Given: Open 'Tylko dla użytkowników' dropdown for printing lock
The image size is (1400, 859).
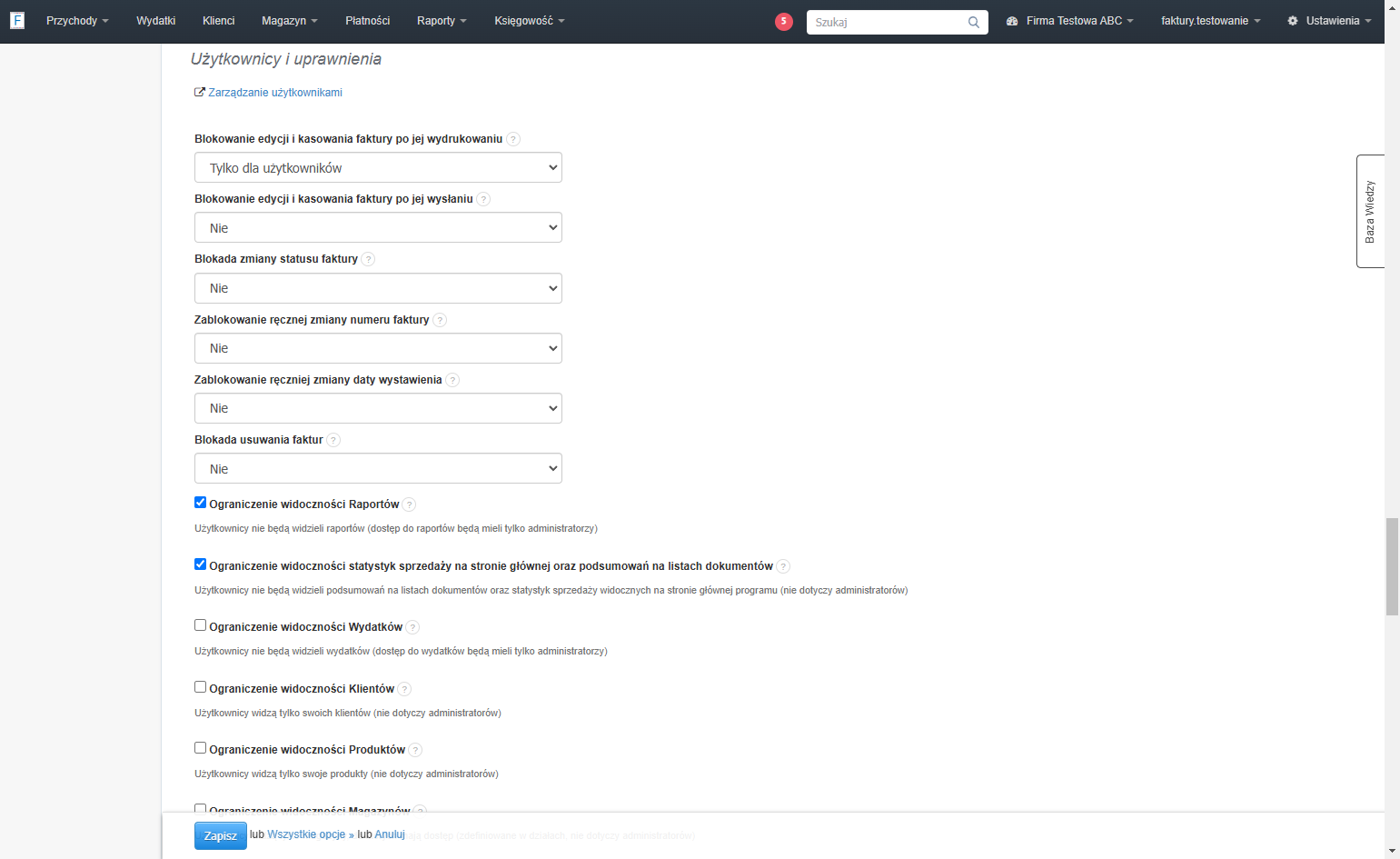Looking at the screenshot, I should click(378, 167).
